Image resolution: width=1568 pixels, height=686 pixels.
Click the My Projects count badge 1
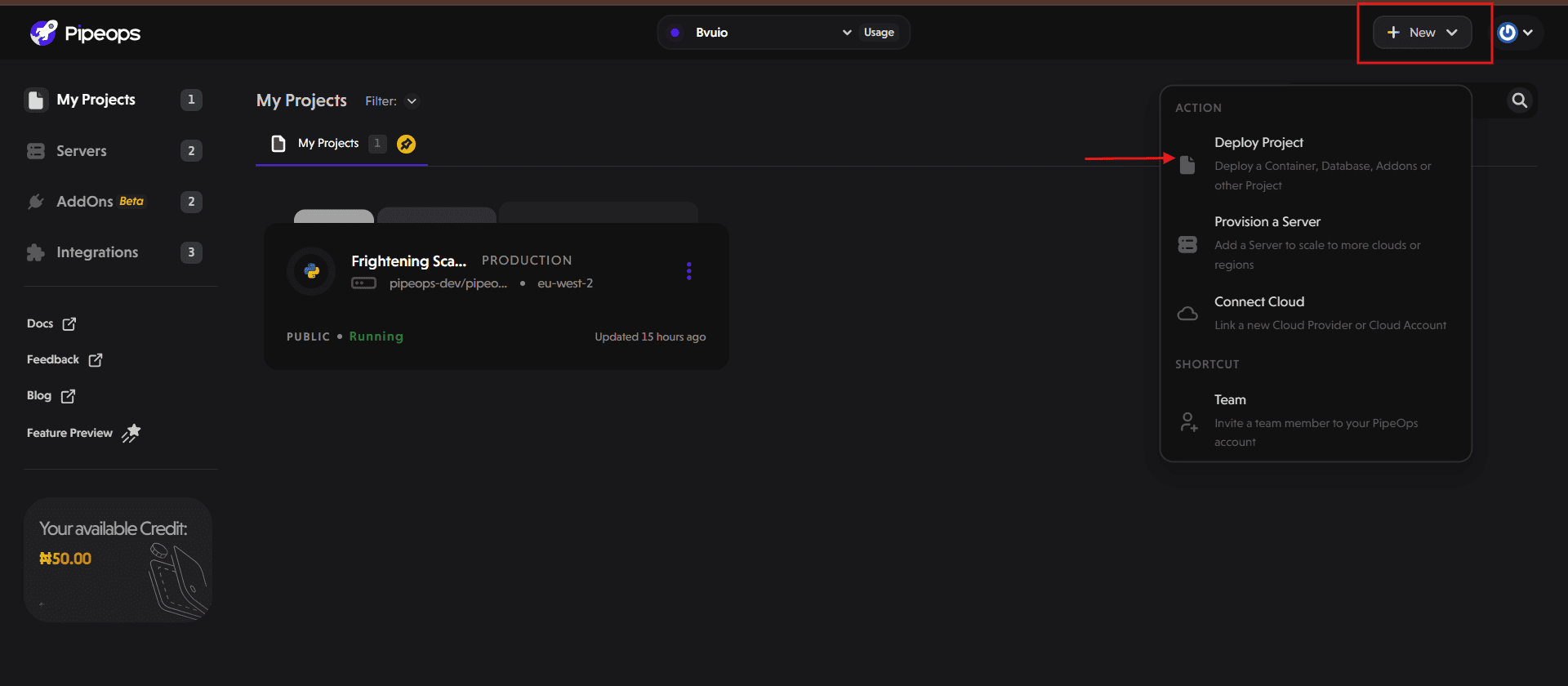191,100
